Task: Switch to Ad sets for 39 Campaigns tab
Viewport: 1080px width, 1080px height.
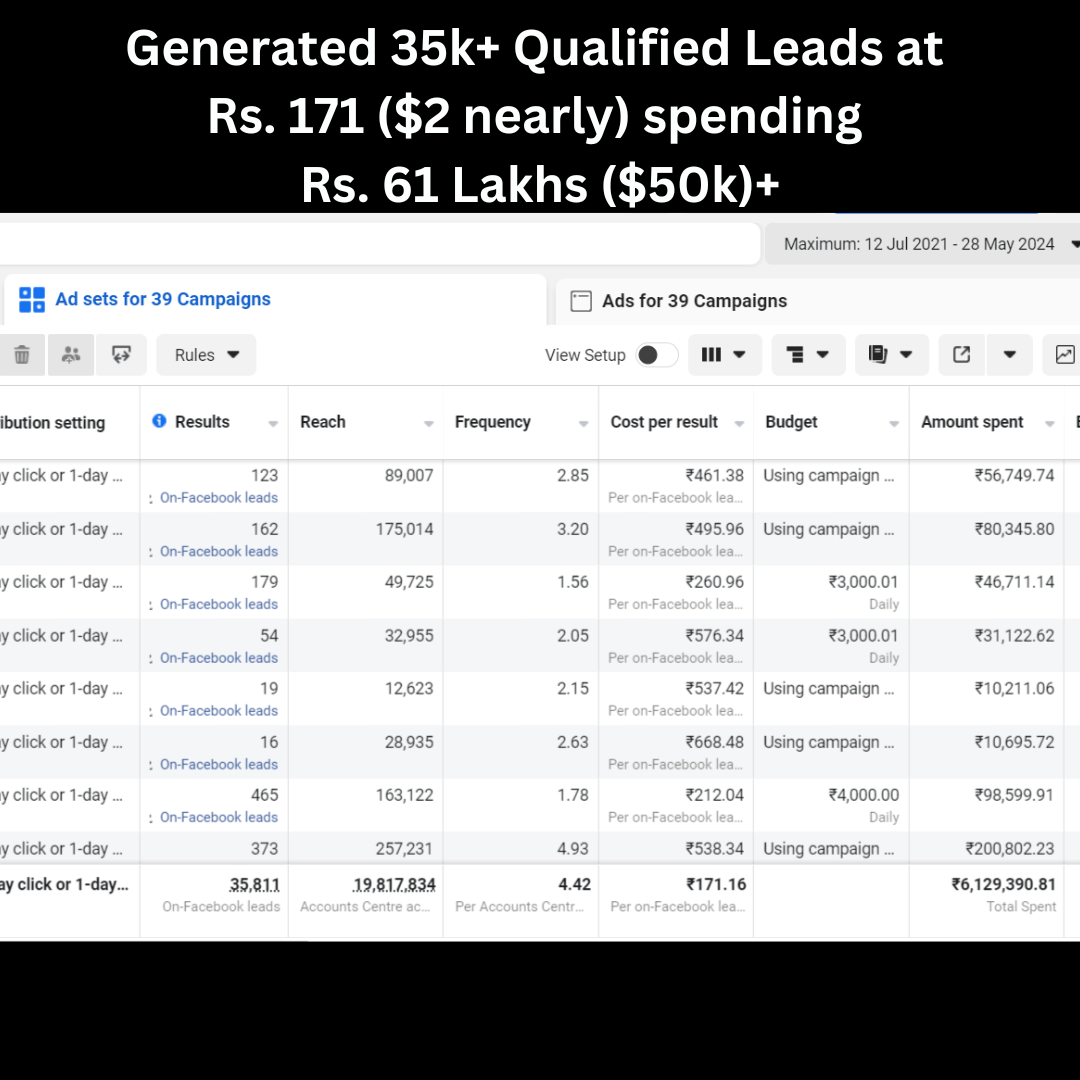Action: click(x=162, y=299)
